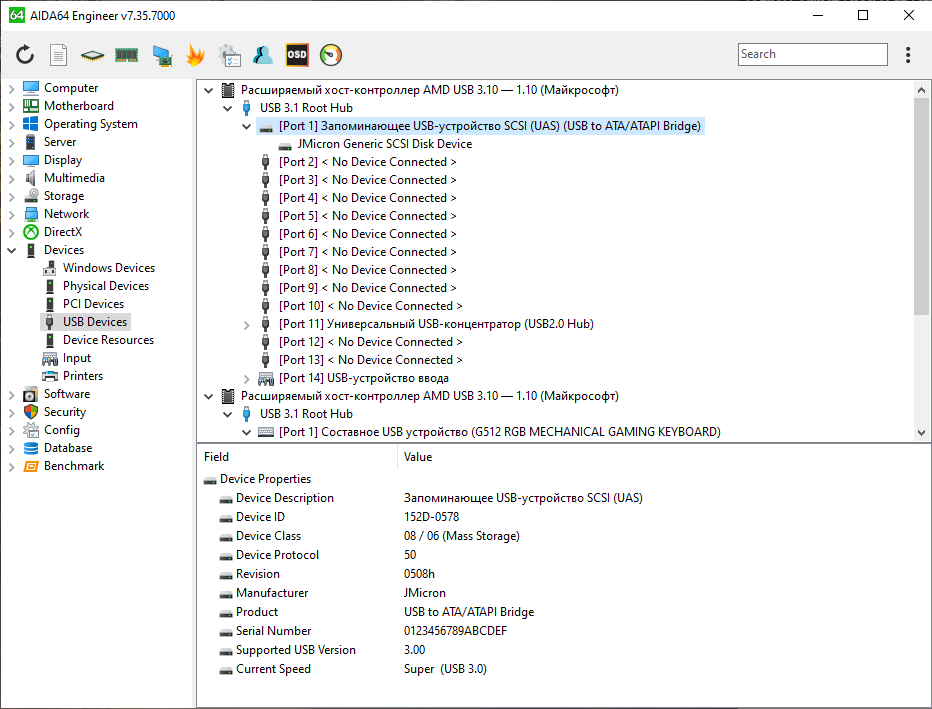The height and width of the screenshot is (709, 932).
Task: Open the audit manager checklist icon
Action: (229, 55)
